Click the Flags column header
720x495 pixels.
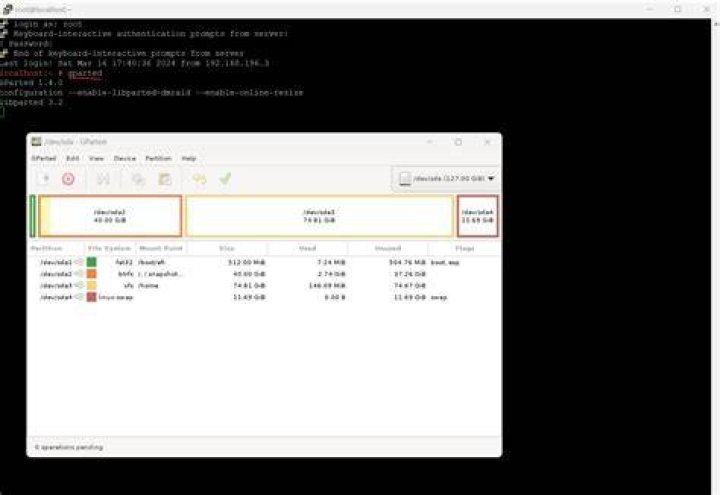(x=464, y=248)
